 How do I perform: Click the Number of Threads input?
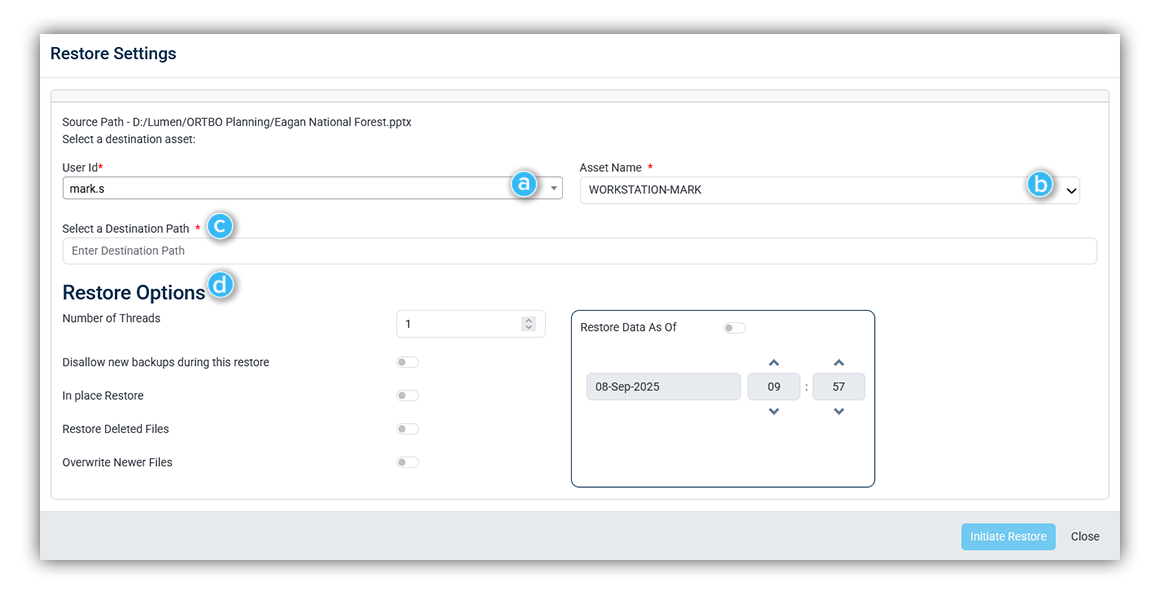pyautogui.click(x=470, y=324)
